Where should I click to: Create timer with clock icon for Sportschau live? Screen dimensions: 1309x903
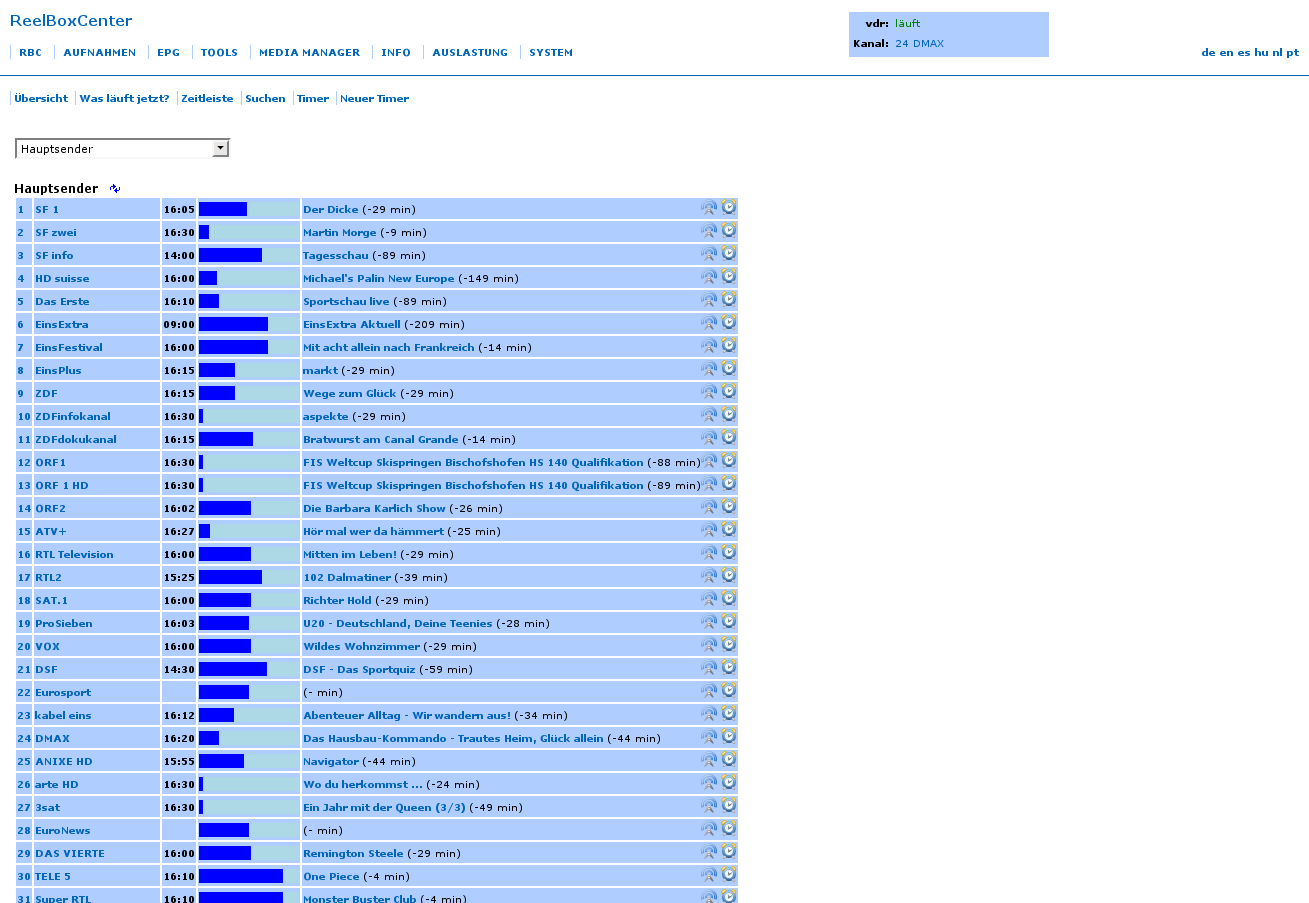coord(729,300)
